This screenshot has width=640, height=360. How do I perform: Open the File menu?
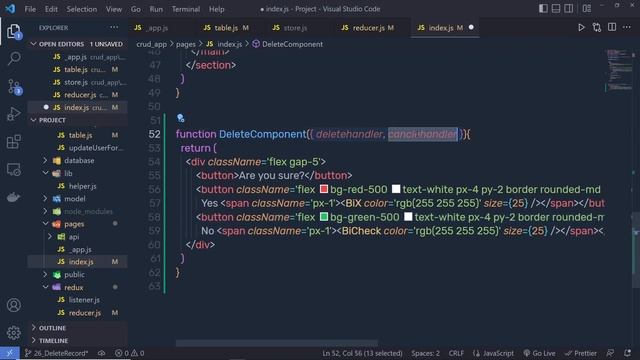30,9
